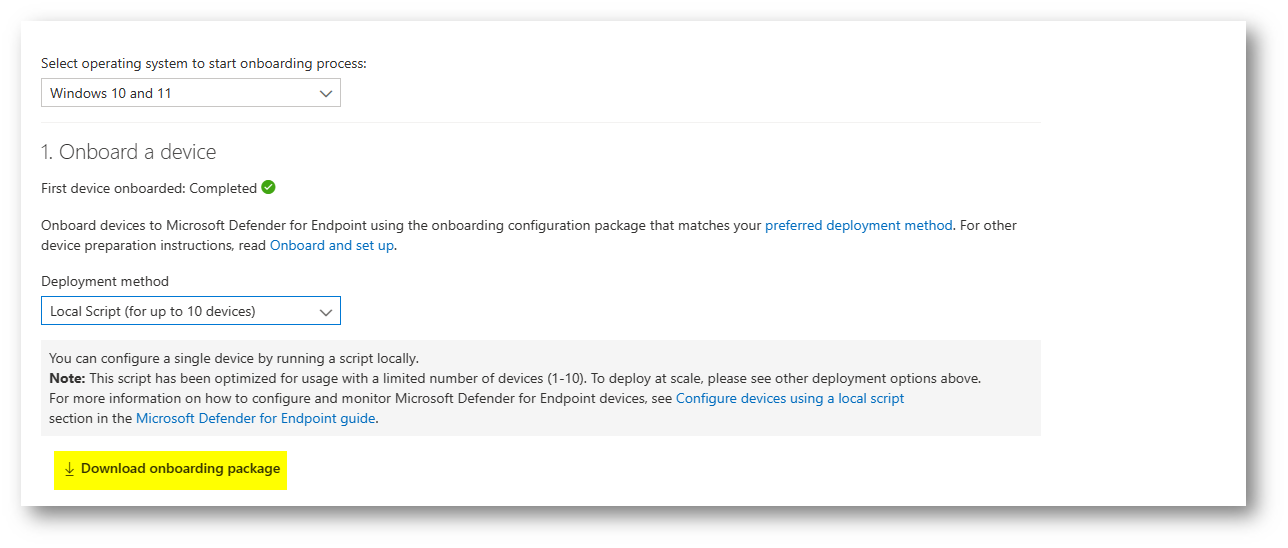Follow the Onboard and set up link

coord(332,245)
